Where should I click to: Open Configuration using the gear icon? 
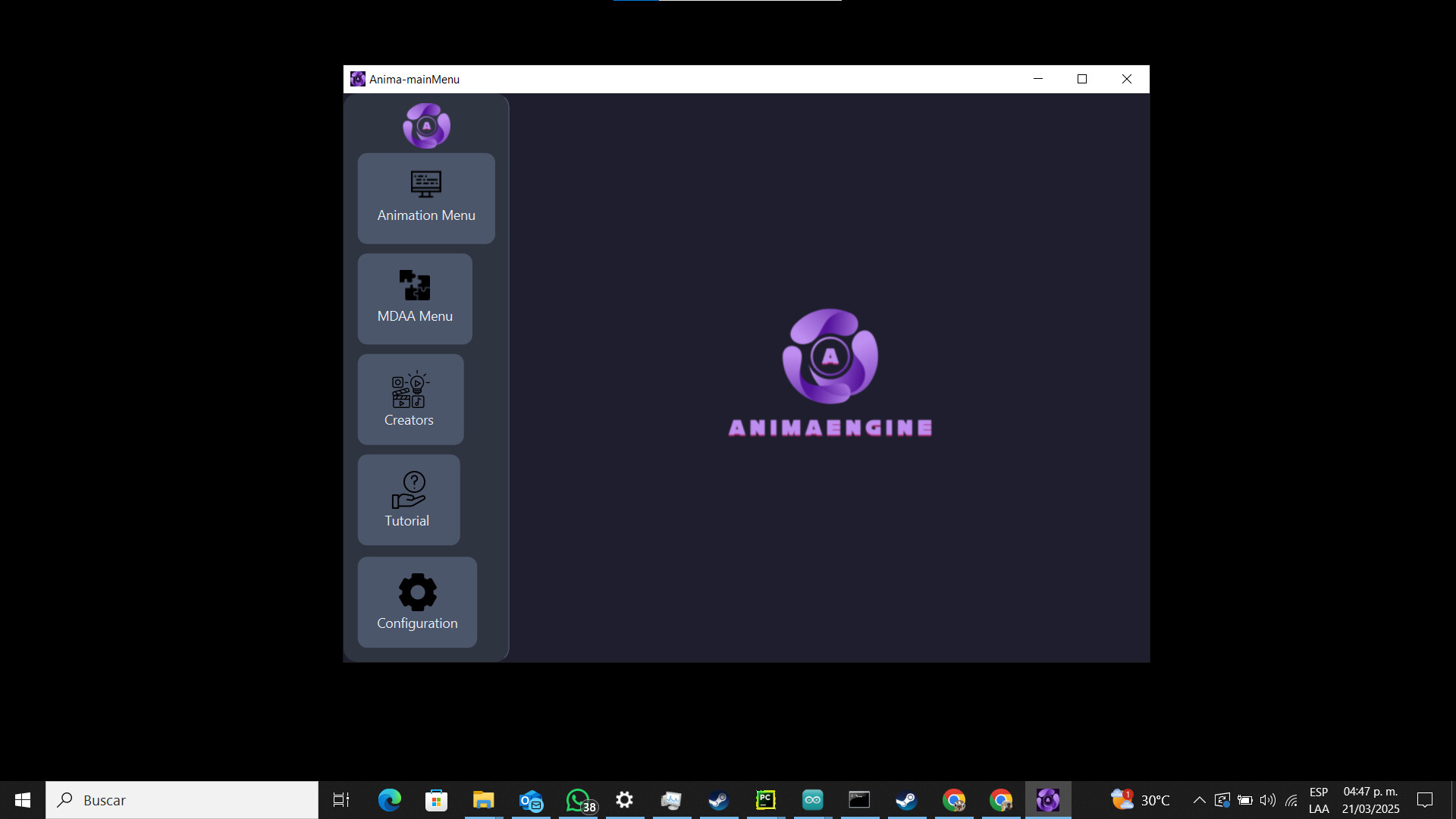click(x=416, y=592)
